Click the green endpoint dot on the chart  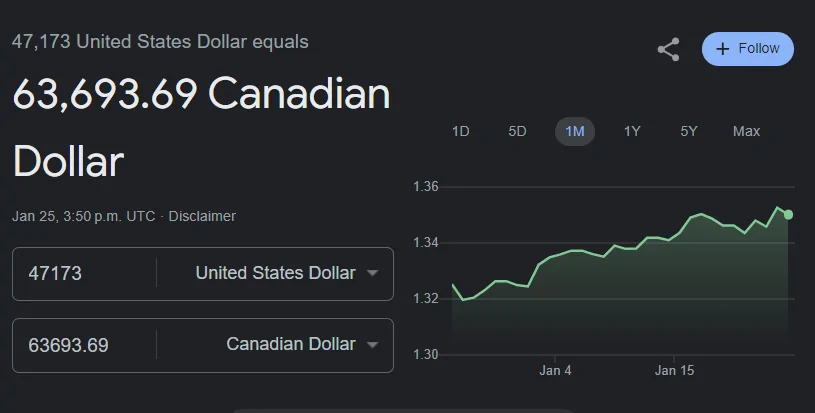788,215
